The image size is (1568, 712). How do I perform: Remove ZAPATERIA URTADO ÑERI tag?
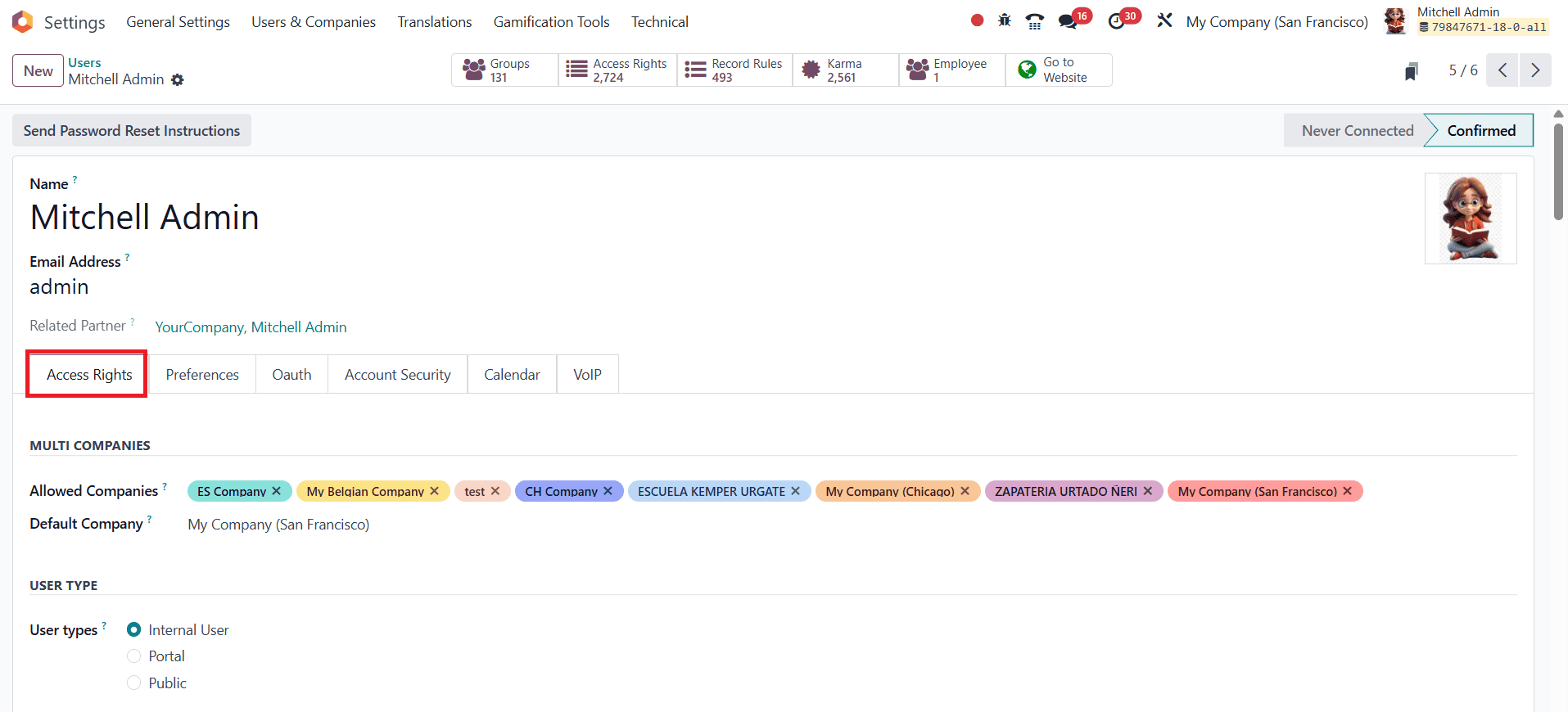tap(1147, 491)
